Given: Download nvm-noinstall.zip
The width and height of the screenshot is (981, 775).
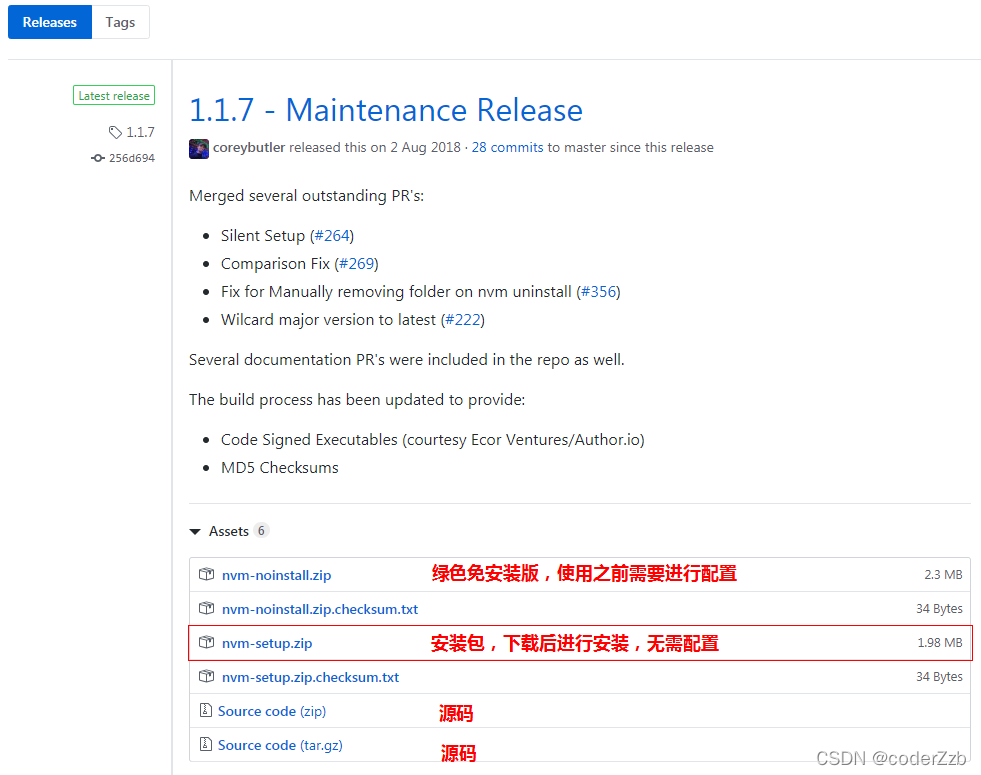Looking at the screenshot, I should (277, 575).
